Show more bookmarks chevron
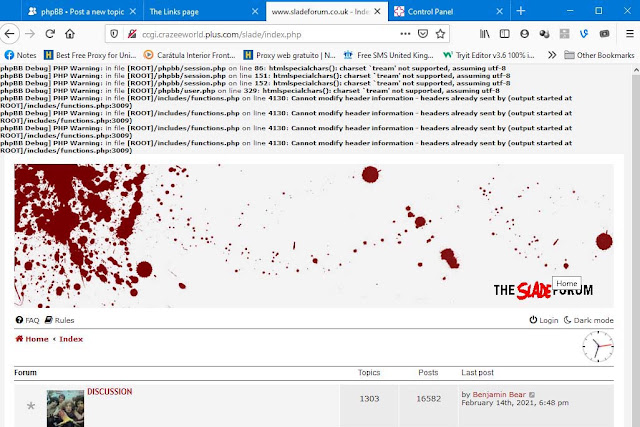The image size is (640, 427). click(x=552, y=55)
